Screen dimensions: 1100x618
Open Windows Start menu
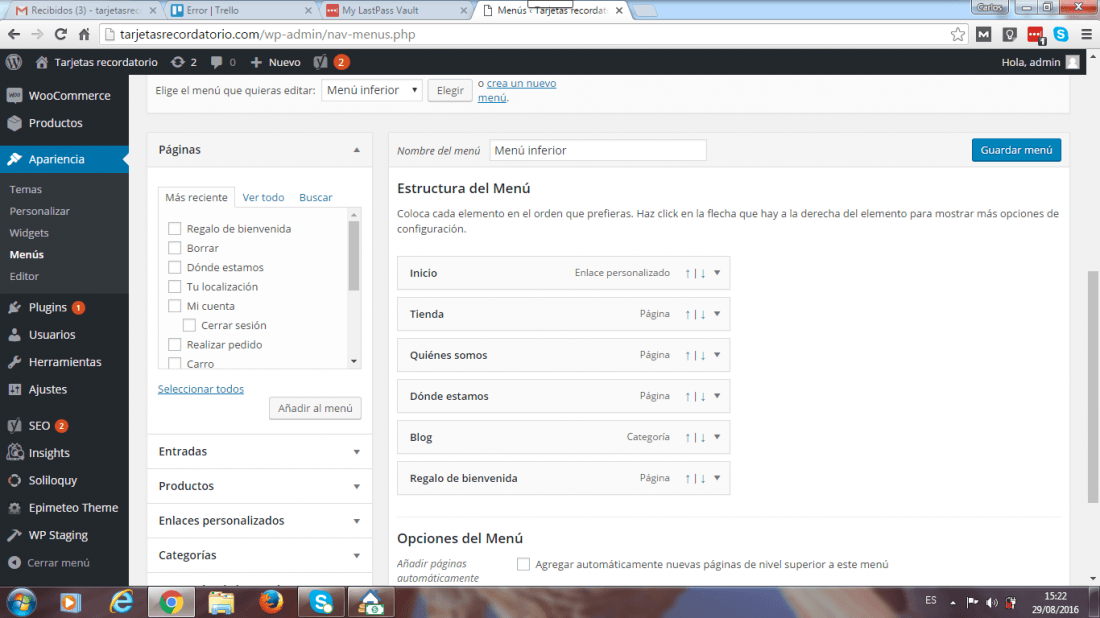pos(21,602)
